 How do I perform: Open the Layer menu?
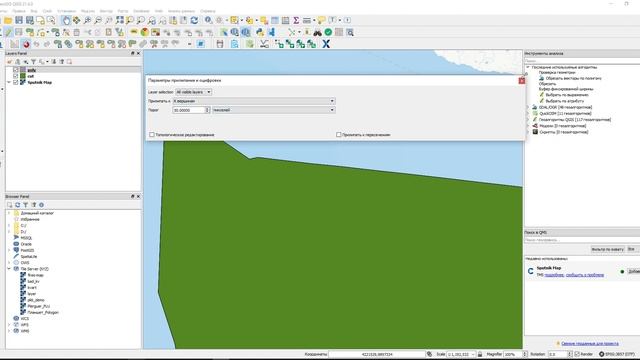(47, 11)
